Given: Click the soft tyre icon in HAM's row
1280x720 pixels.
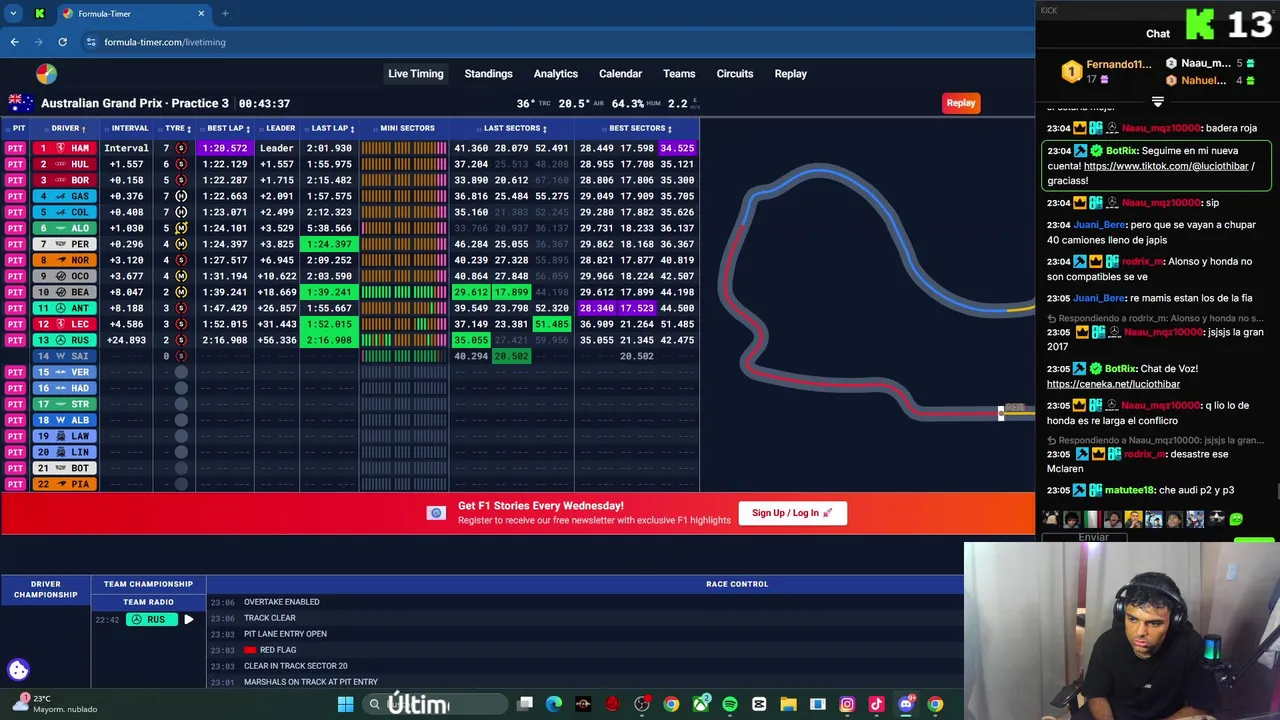Looking at the screenshot, I should pyautogui.click(x=181, y=148).
